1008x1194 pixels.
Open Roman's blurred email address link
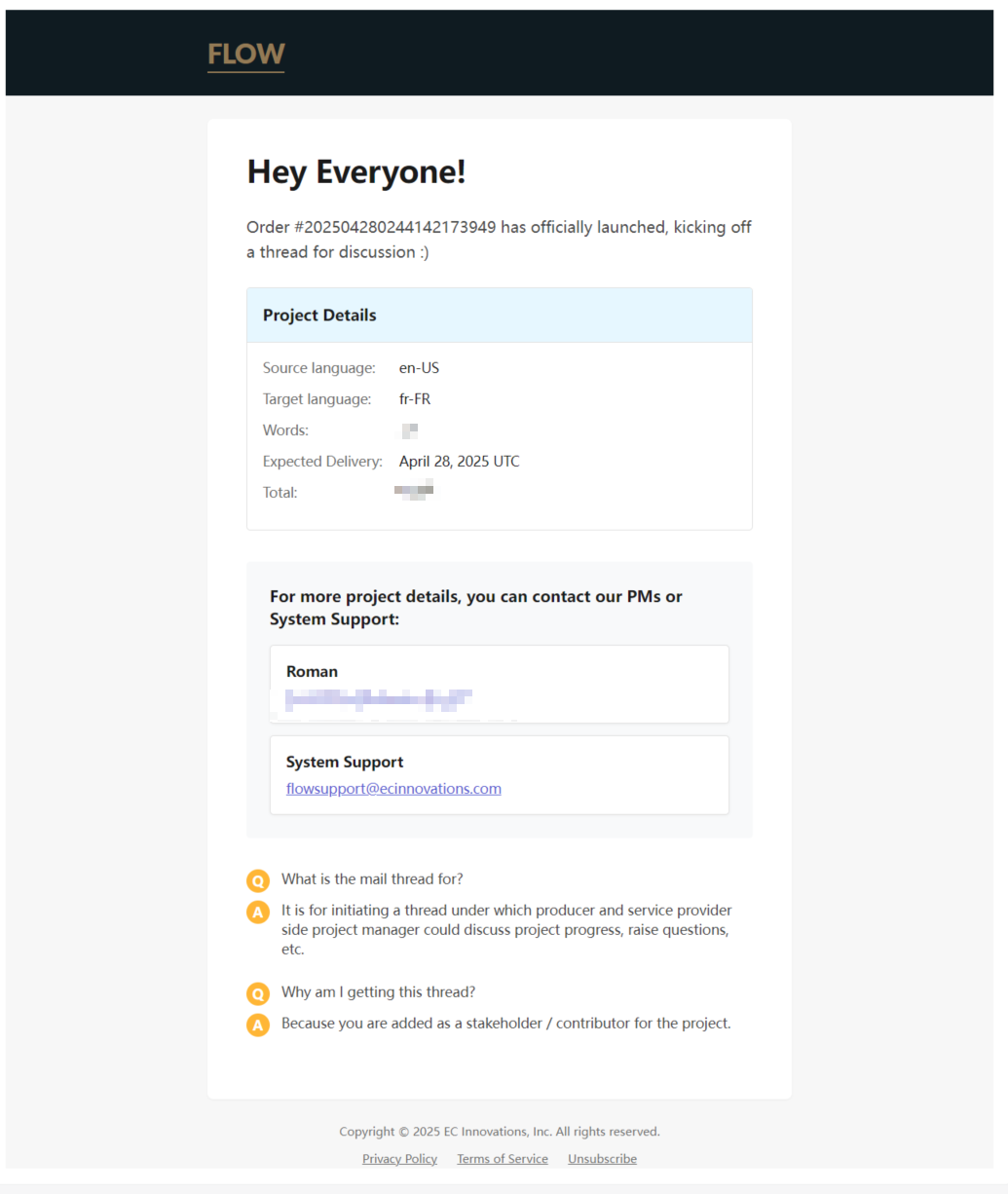coord(379,697)
